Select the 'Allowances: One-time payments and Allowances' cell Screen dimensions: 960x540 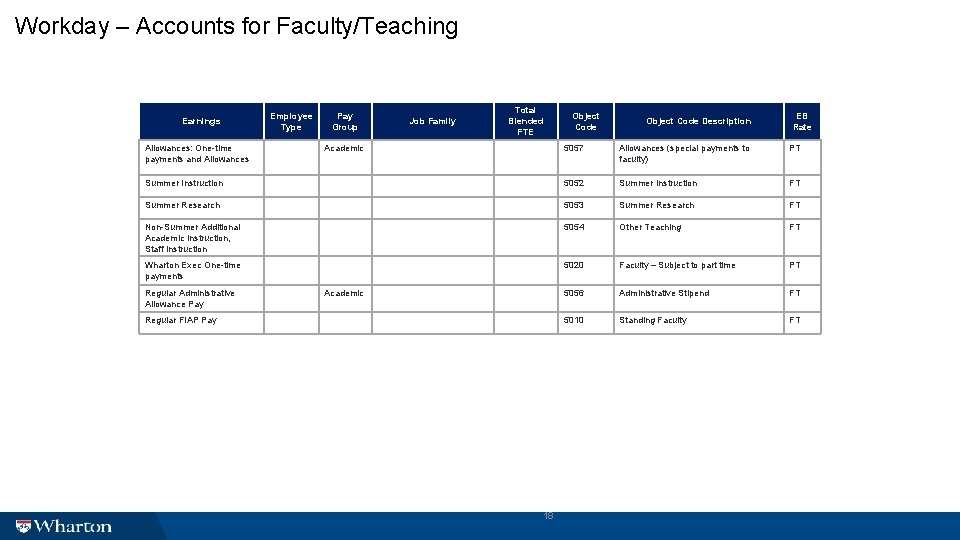[x=201, y=157]
